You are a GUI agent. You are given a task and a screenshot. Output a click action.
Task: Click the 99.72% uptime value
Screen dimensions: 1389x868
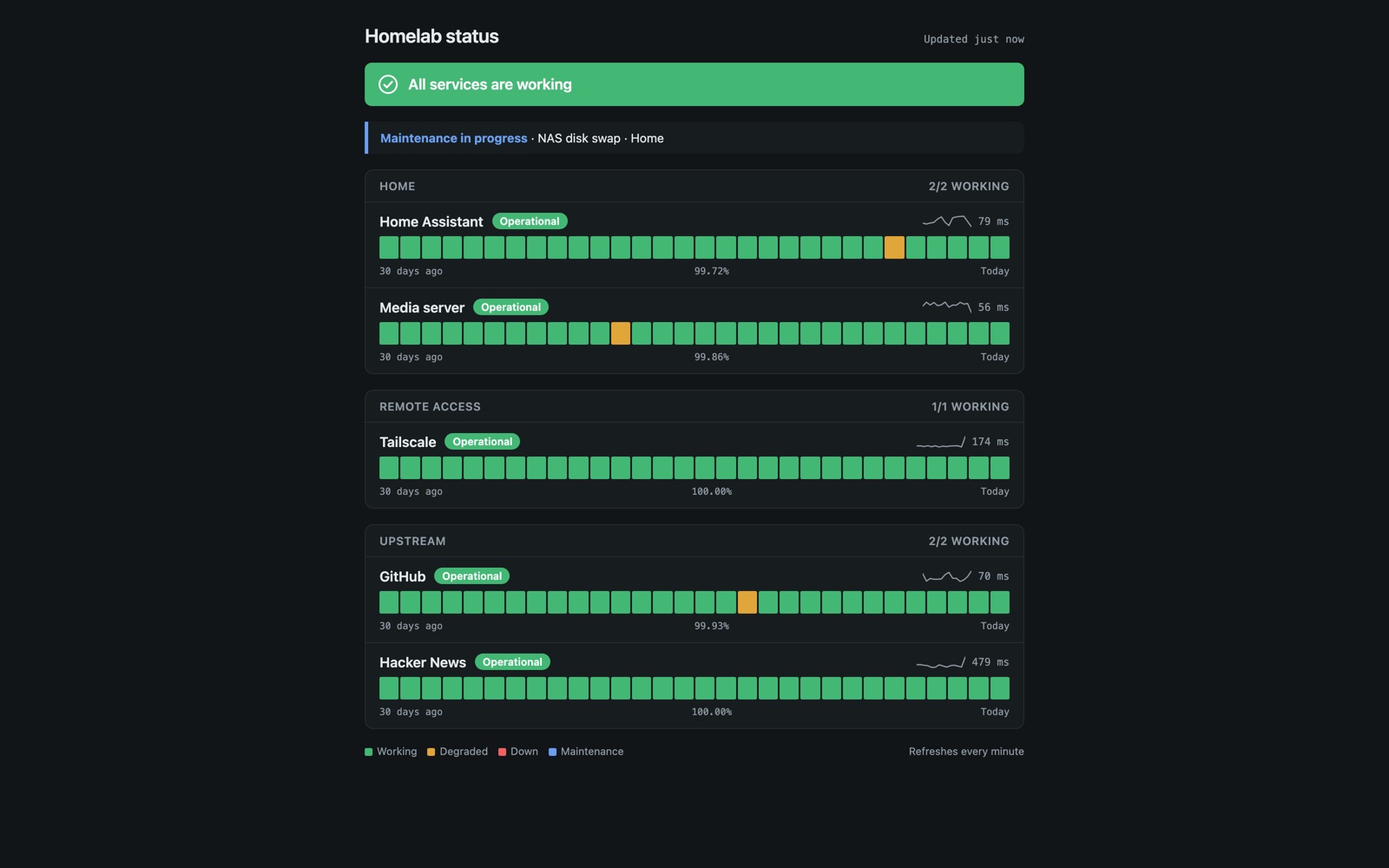click(712, 271)
